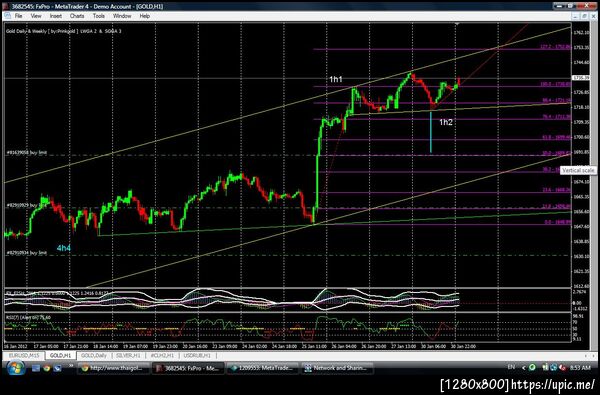The height and width of the screenshot is (395, 600).
Task: Click the current price marker on scale
Action: tap(581, 78)
